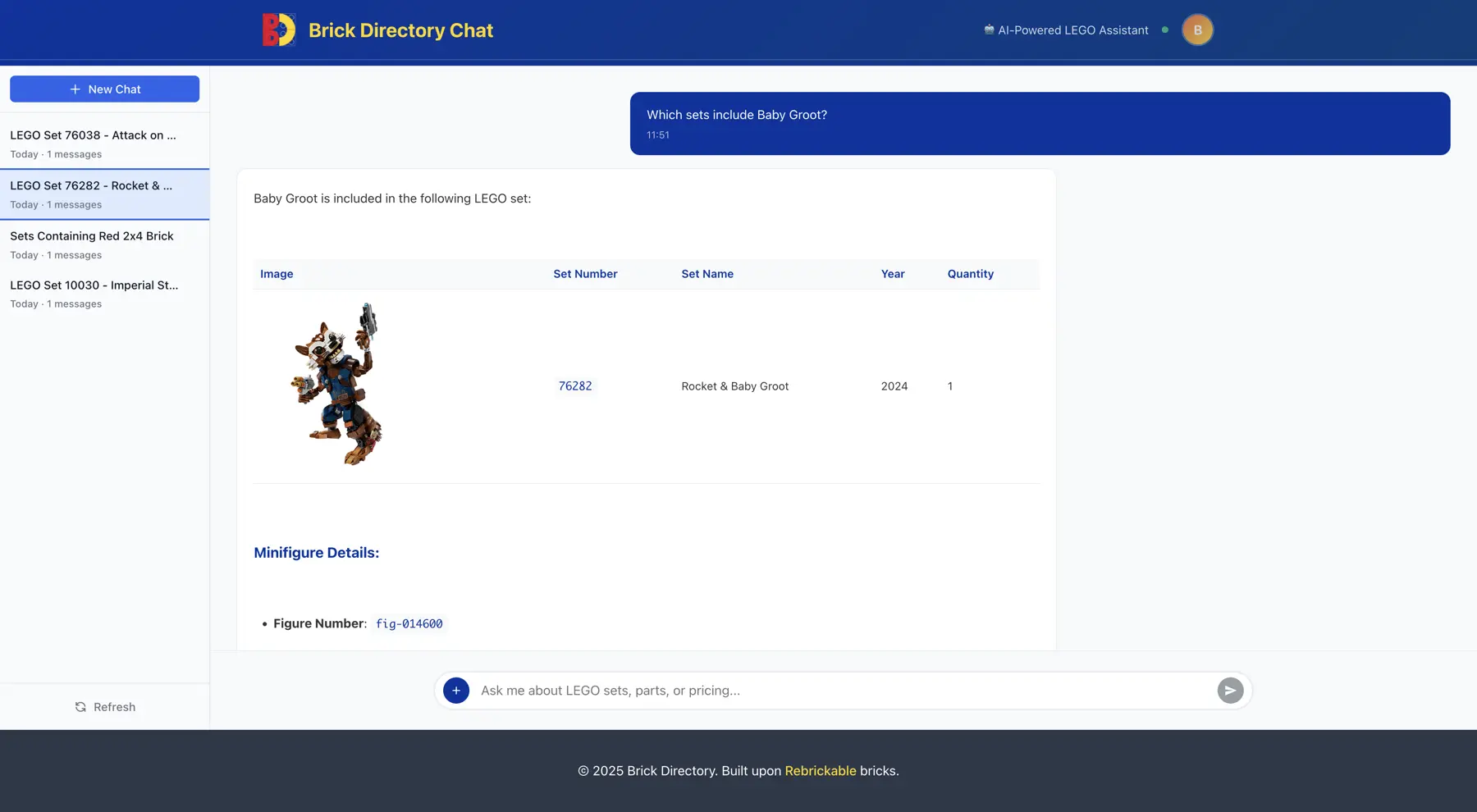The image size is (1477, 812).
Task: Click the 11:51 message timestamp
Action: click(x=657, y=135)
